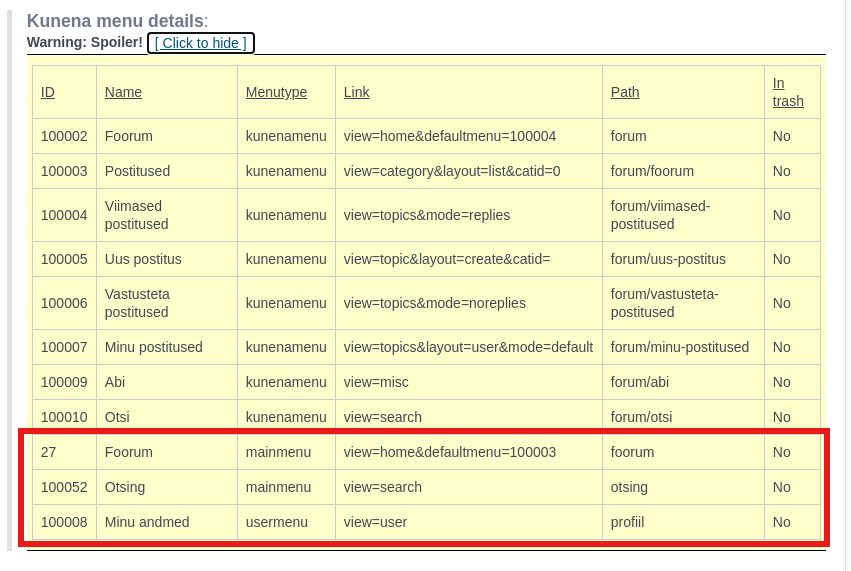The image size is (851, 571).
Task: Select the 'view=misc' link cell
Action: [x=376, y=382]
